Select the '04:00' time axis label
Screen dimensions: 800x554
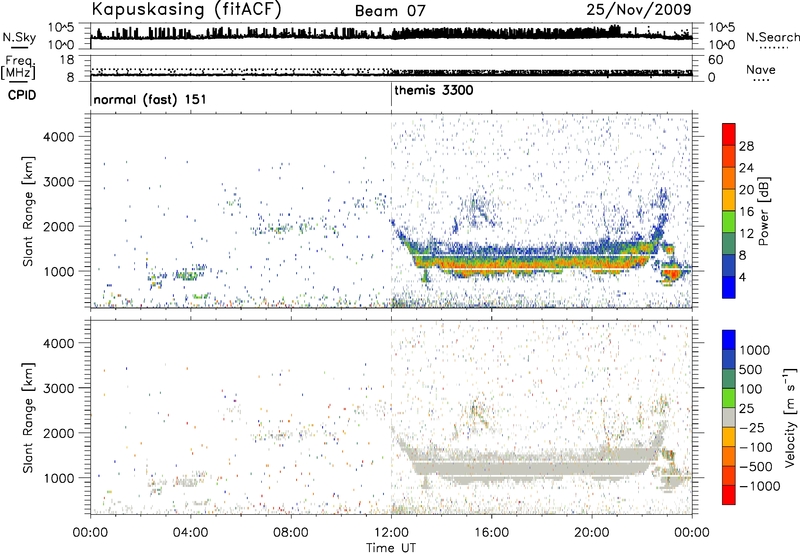190,533
